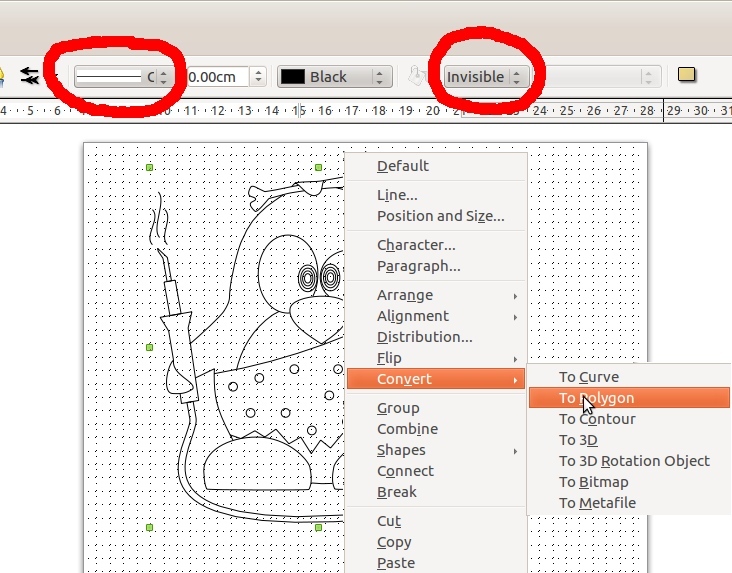Open Position and Size dialog entry
732x573 pixels.
(440, 216)
